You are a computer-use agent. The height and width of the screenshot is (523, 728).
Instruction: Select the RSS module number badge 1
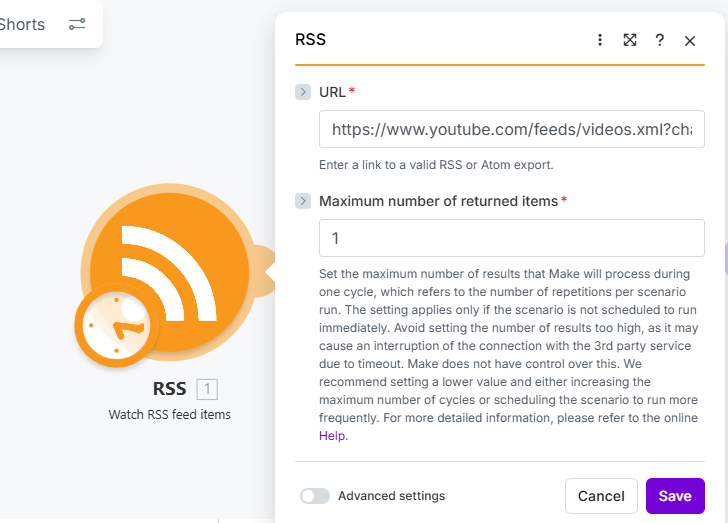pyautogui.click(x=207, y=389)
